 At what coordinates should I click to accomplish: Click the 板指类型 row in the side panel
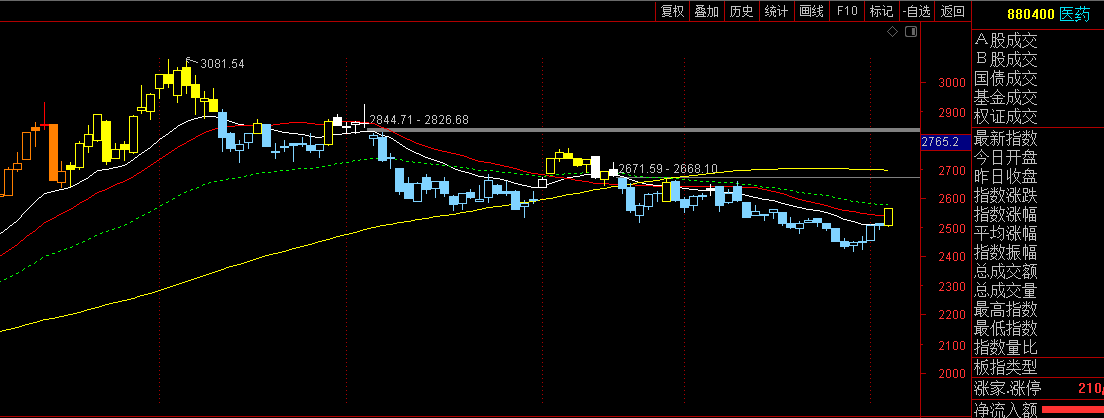[x=1006, y=367]
